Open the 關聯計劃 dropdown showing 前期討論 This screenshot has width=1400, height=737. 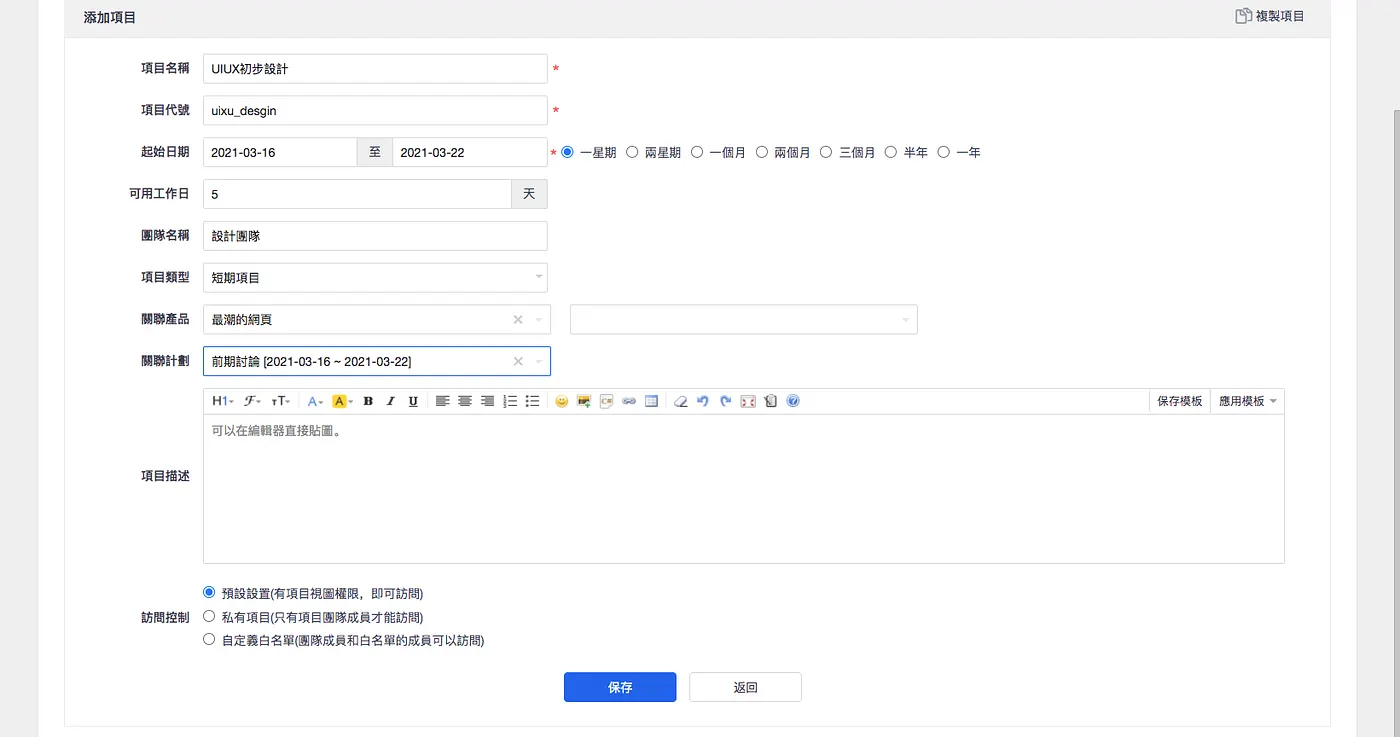click(376, 361)
